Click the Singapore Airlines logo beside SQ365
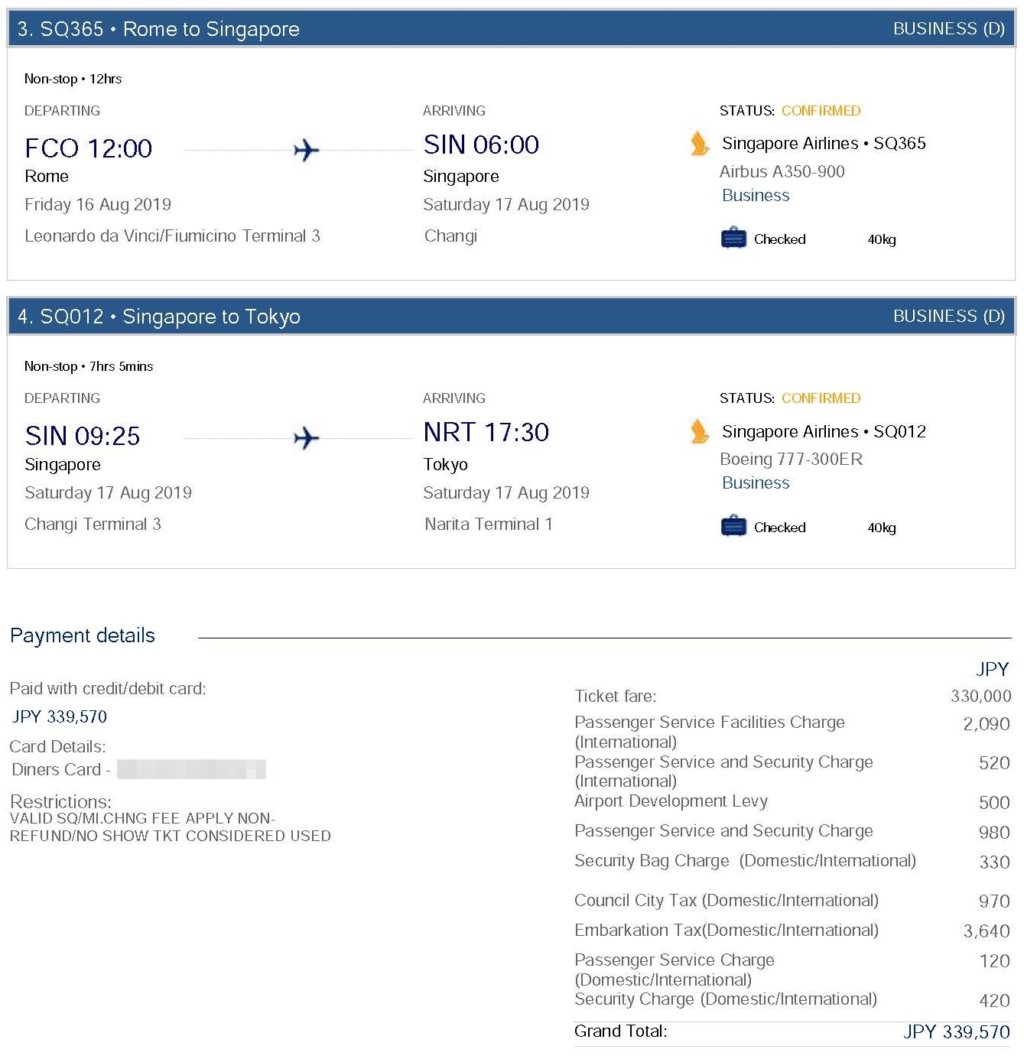1024x1059 pixels. tap(700, 144)
